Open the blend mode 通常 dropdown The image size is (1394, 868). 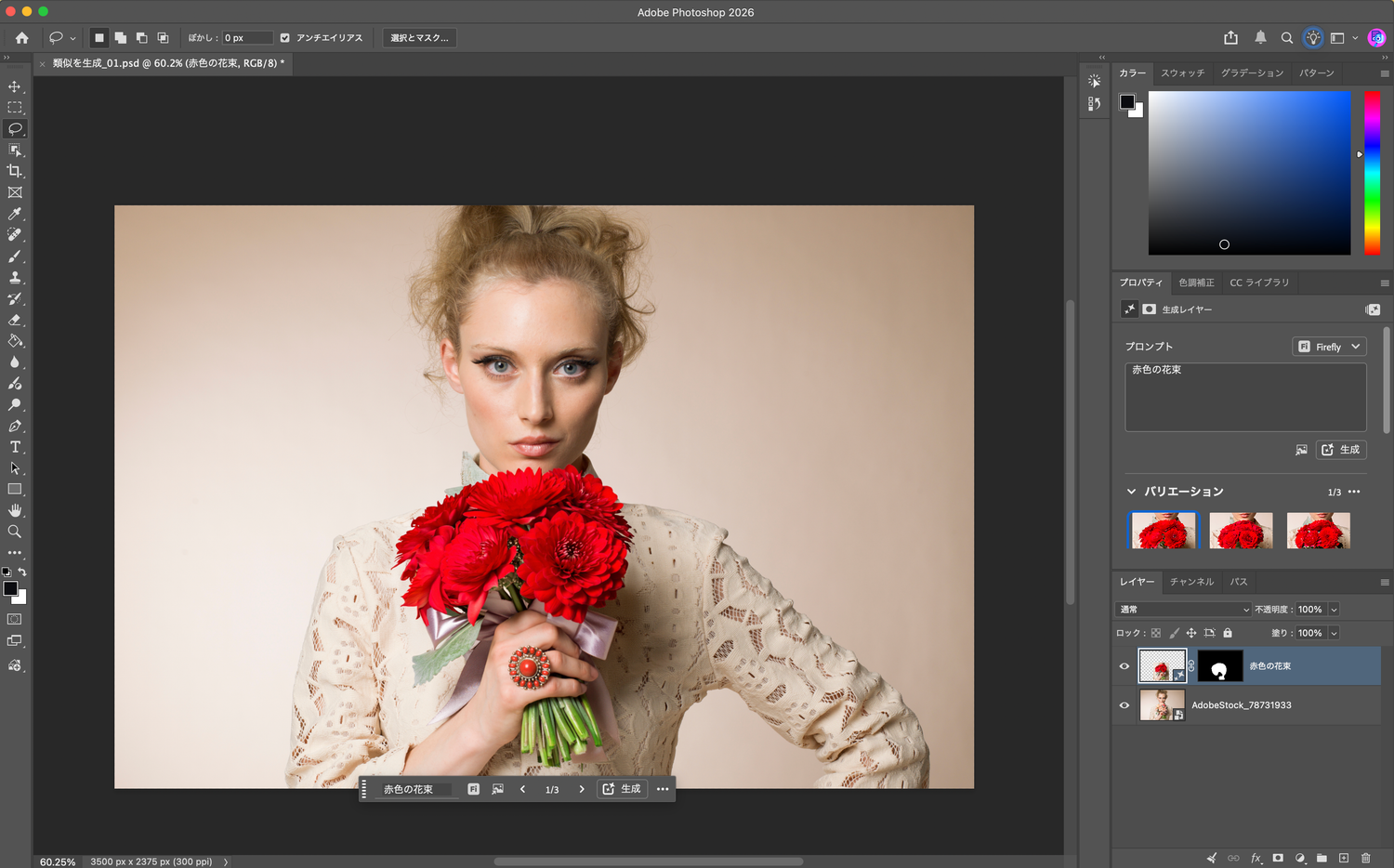pos(1184,610)
